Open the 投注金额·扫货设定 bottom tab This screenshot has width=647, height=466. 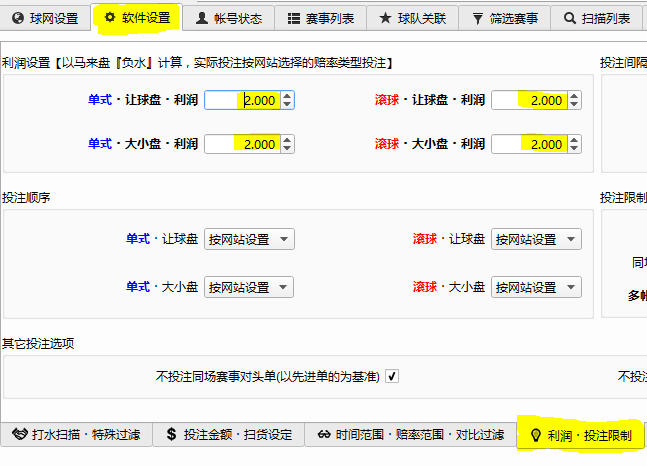(229, 434)
